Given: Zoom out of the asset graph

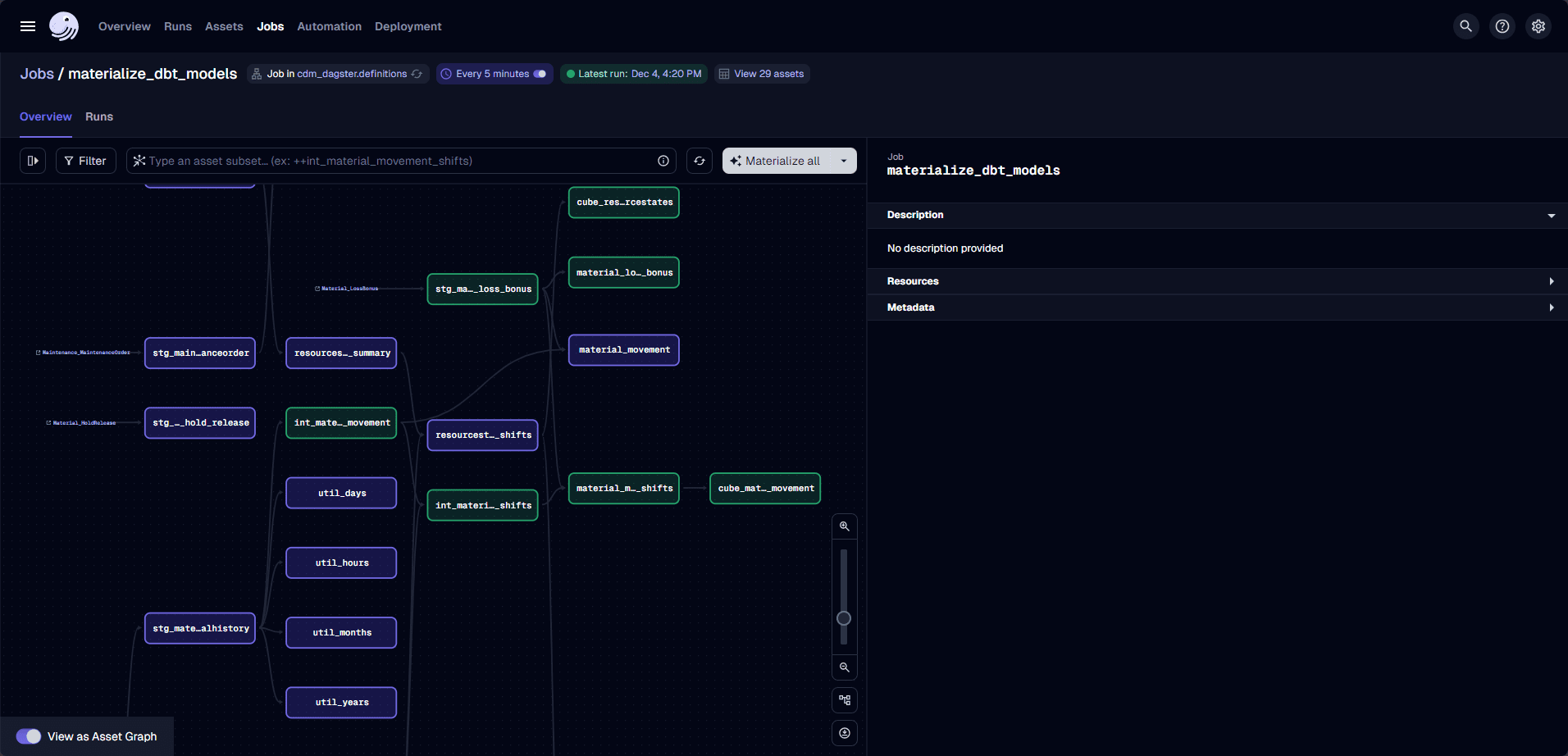Looking at the screenshot, I should [844, 667].
